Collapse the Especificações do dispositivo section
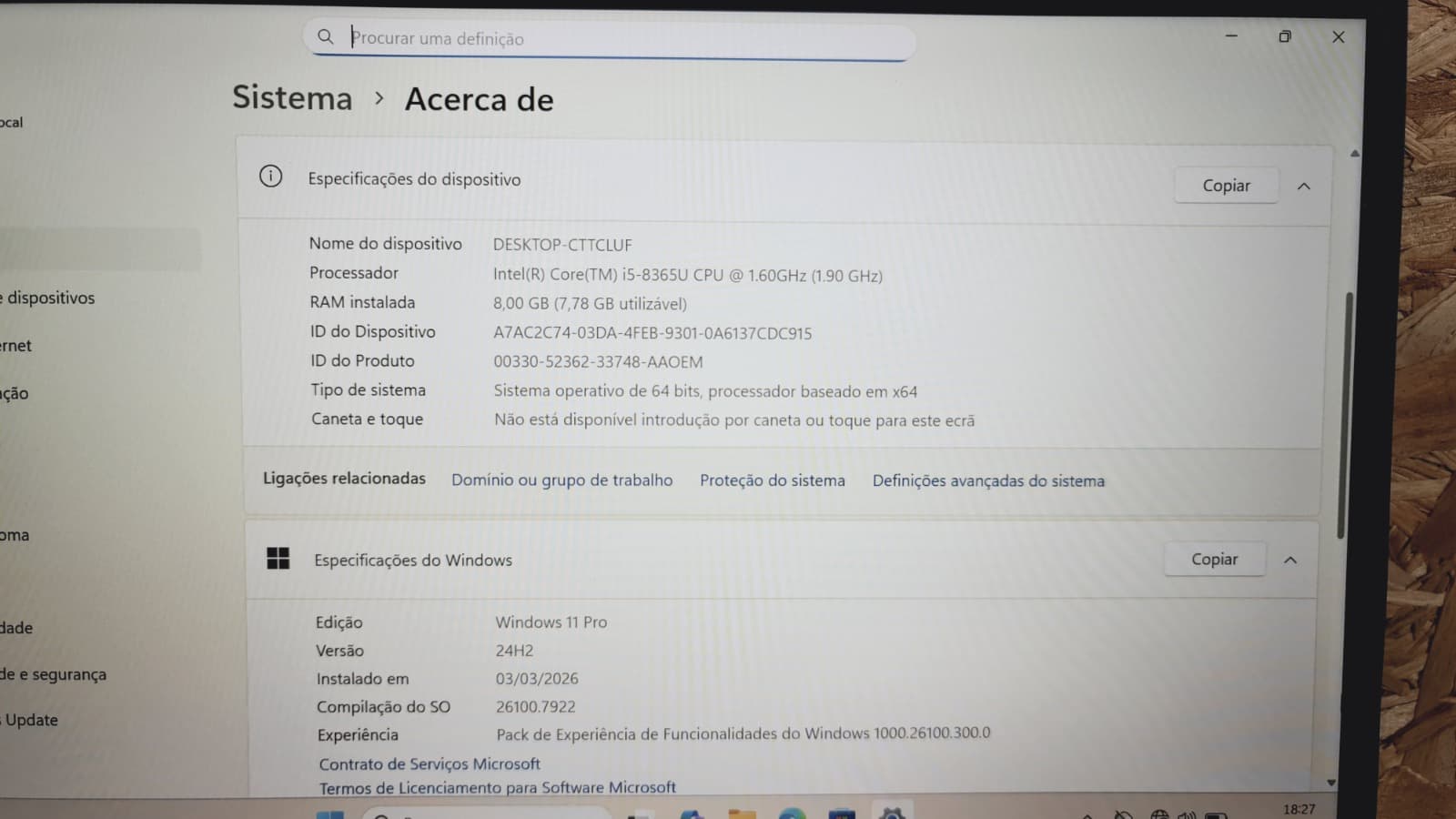The height and width of the screenshot is (819, 1456). click(1303, 187)
